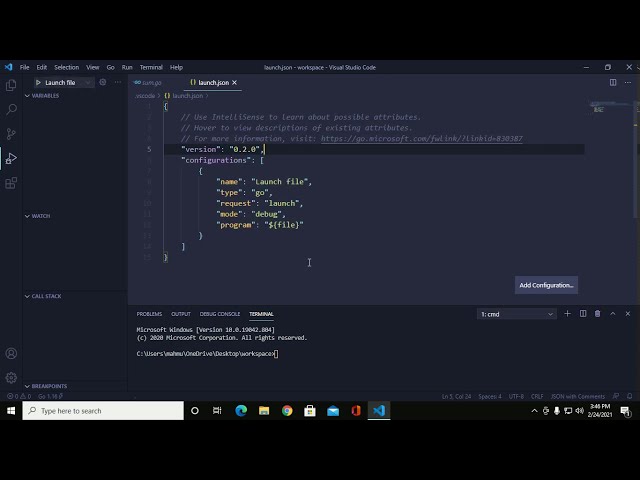Screen dimensions: 640x480
Task: Open the Help menu
Action: pos(176,67)
